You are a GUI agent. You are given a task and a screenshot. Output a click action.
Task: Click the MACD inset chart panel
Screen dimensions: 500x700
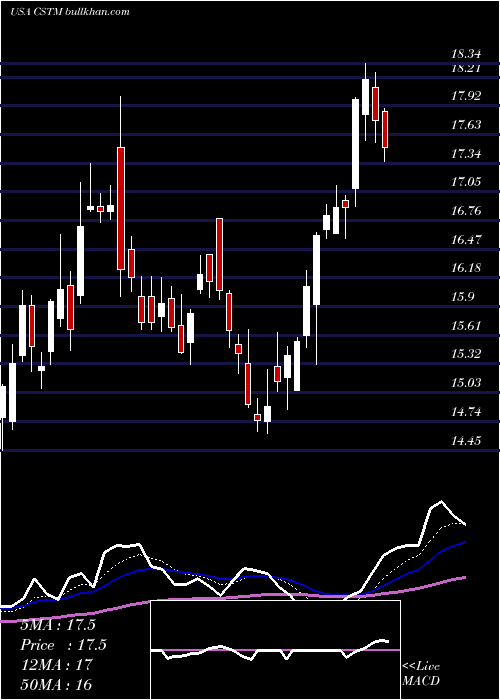pos(275,650)
